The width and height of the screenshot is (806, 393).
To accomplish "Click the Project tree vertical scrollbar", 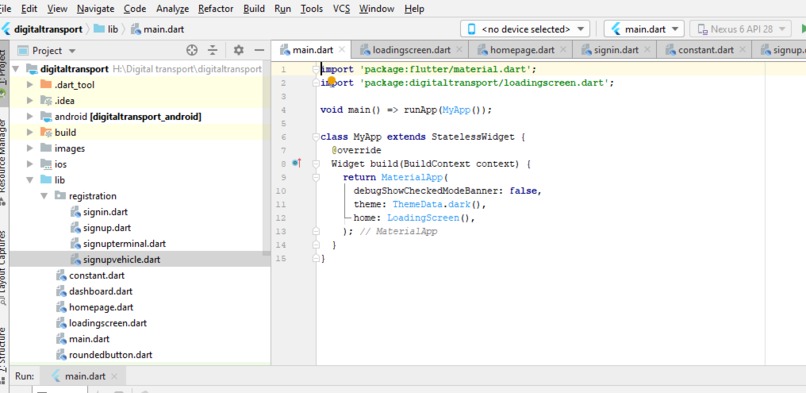I will pyautogui.click(x=266, y=159).
